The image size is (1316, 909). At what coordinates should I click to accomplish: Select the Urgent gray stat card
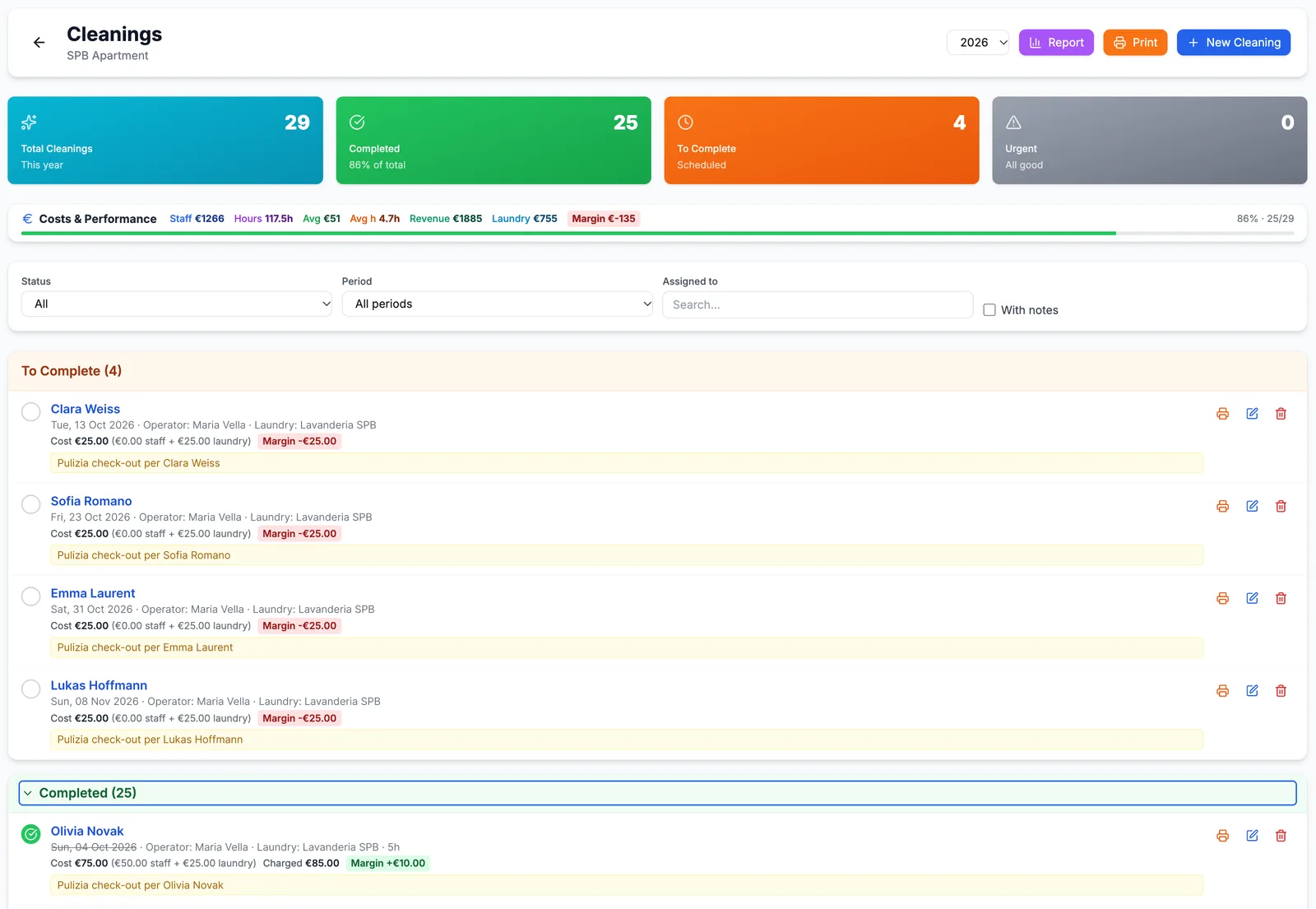1150,141
